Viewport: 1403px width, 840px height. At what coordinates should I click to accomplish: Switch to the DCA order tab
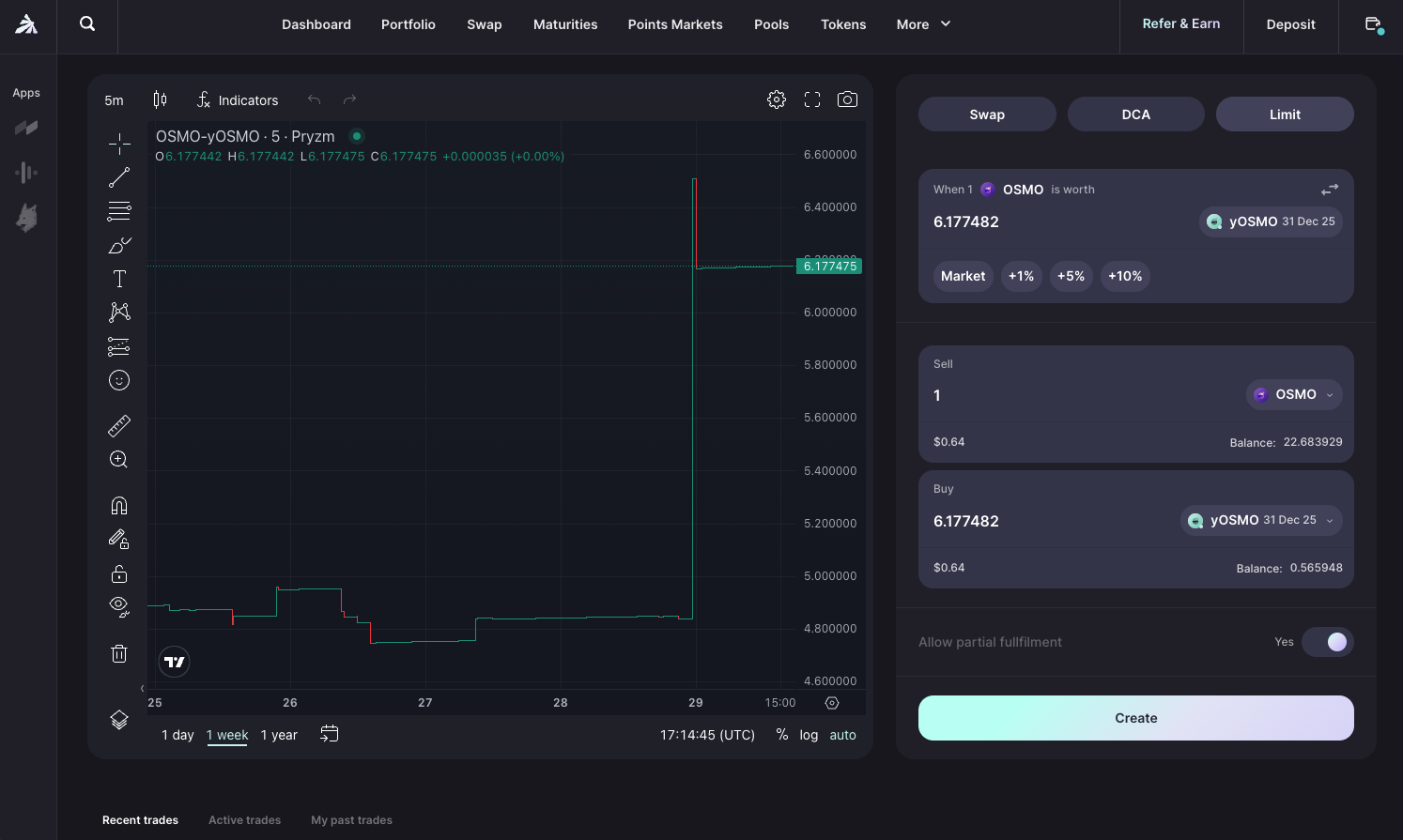[1136, 115]
